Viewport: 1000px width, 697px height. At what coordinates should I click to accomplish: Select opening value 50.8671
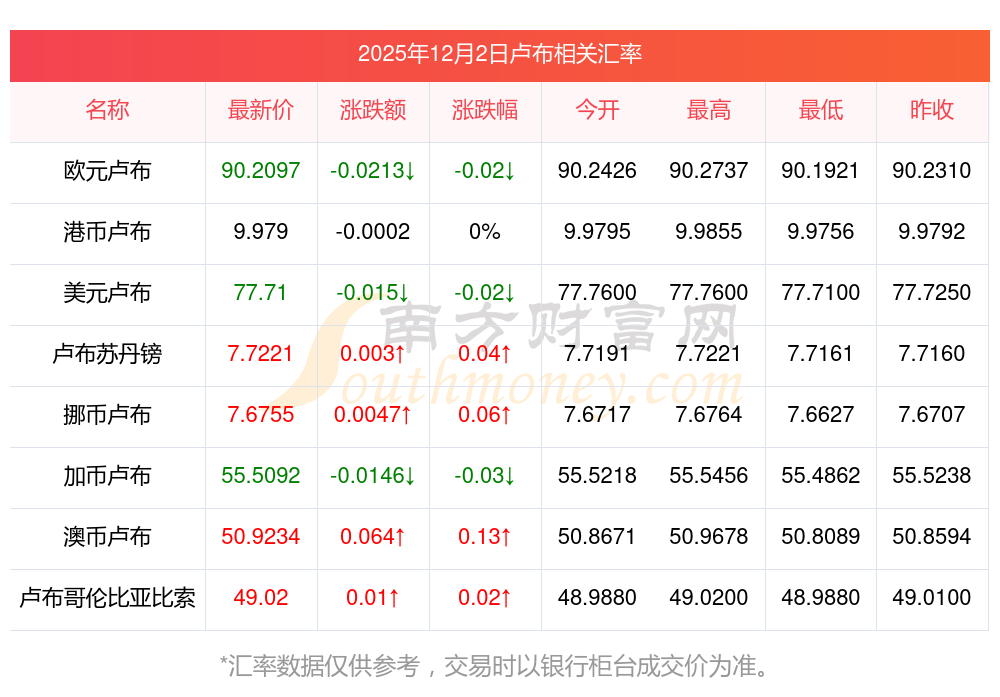pos(597,537)
